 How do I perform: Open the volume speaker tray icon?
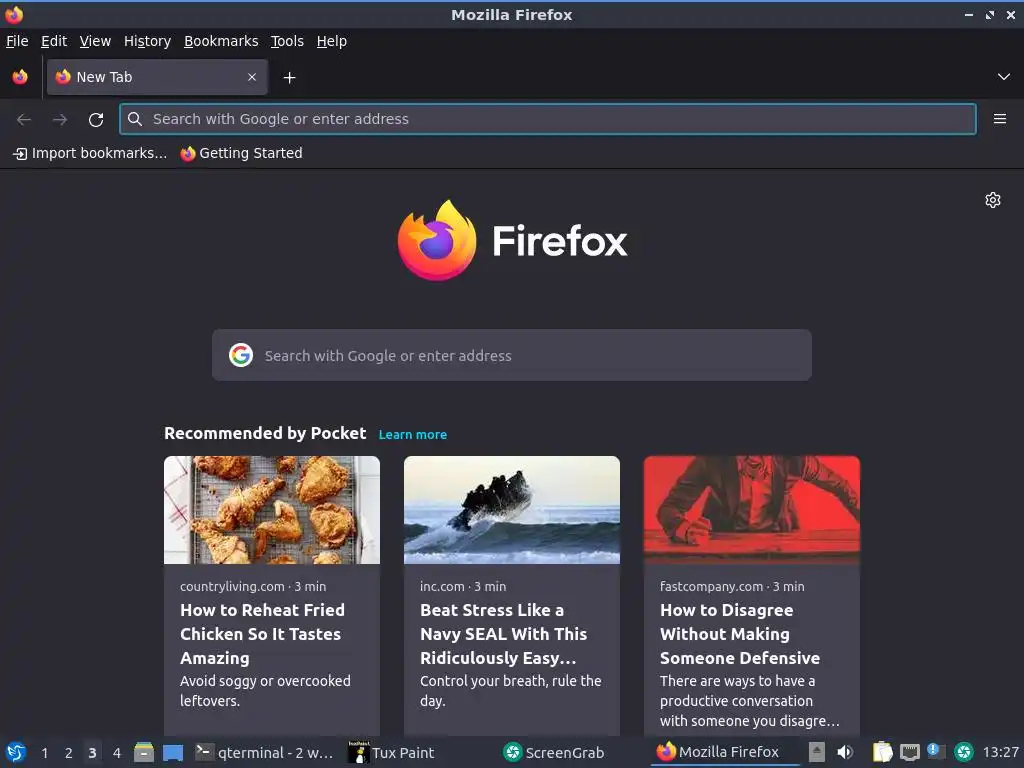tap(845, 752)
